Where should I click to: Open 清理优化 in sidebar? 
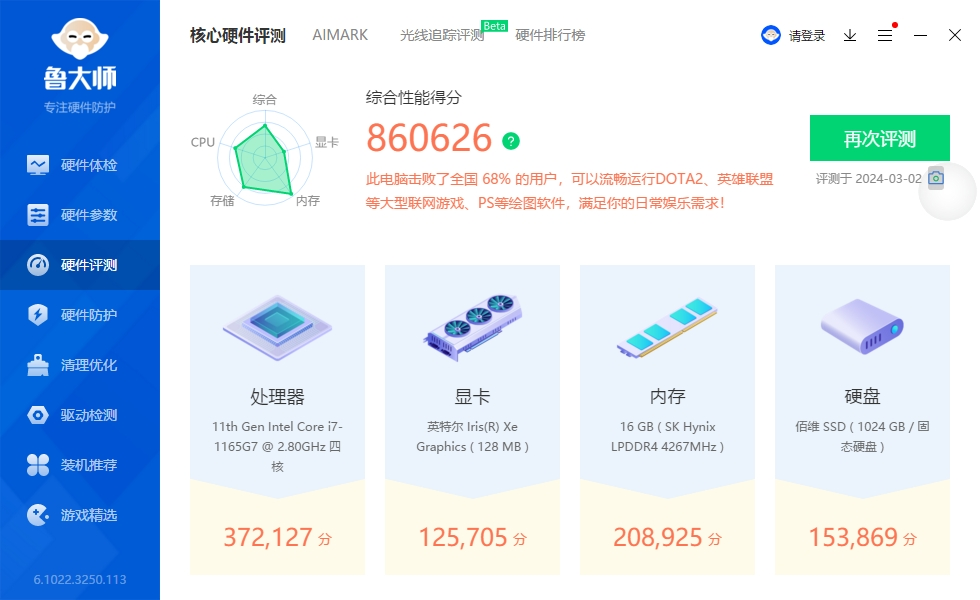coord(80,365)
